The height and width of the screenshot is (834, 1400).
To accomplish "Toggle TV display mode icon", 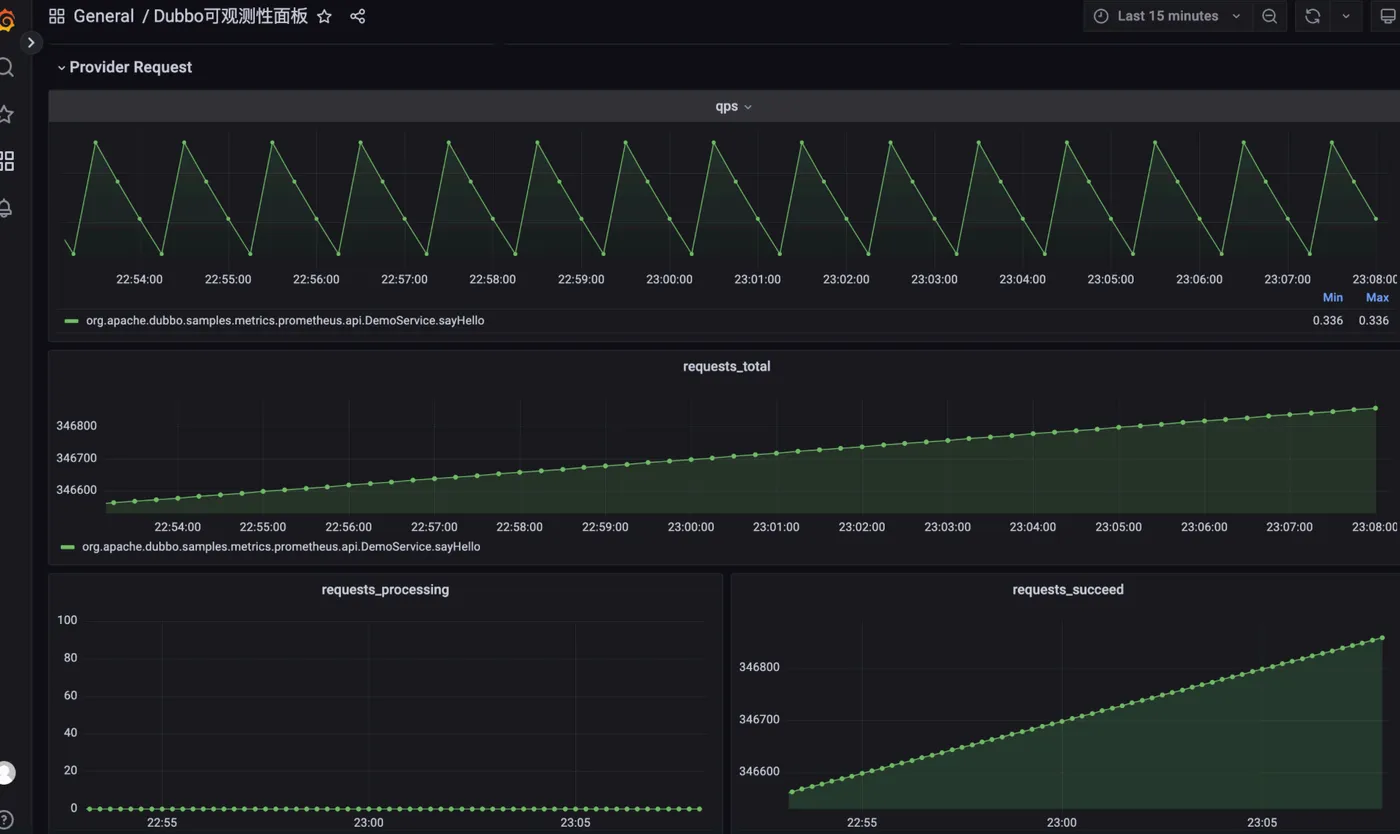I will pos(1388,16).
